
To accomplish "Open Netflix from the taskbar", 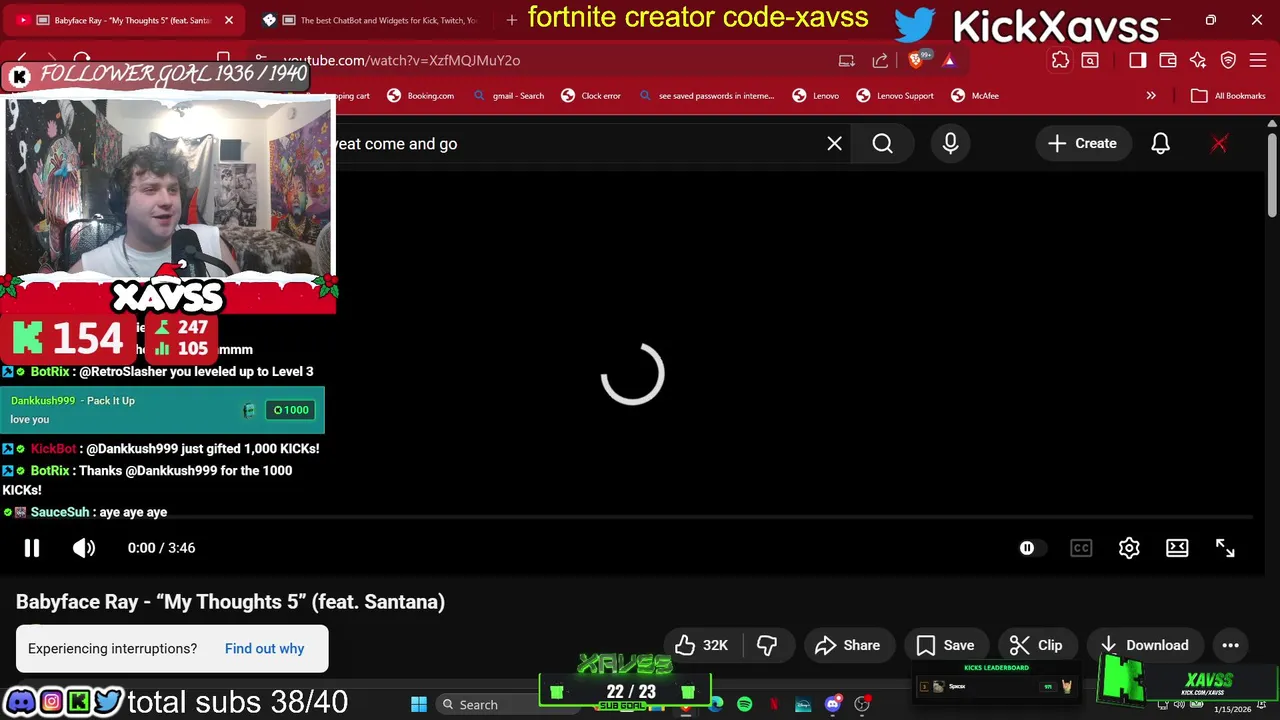I will (774, 705).
